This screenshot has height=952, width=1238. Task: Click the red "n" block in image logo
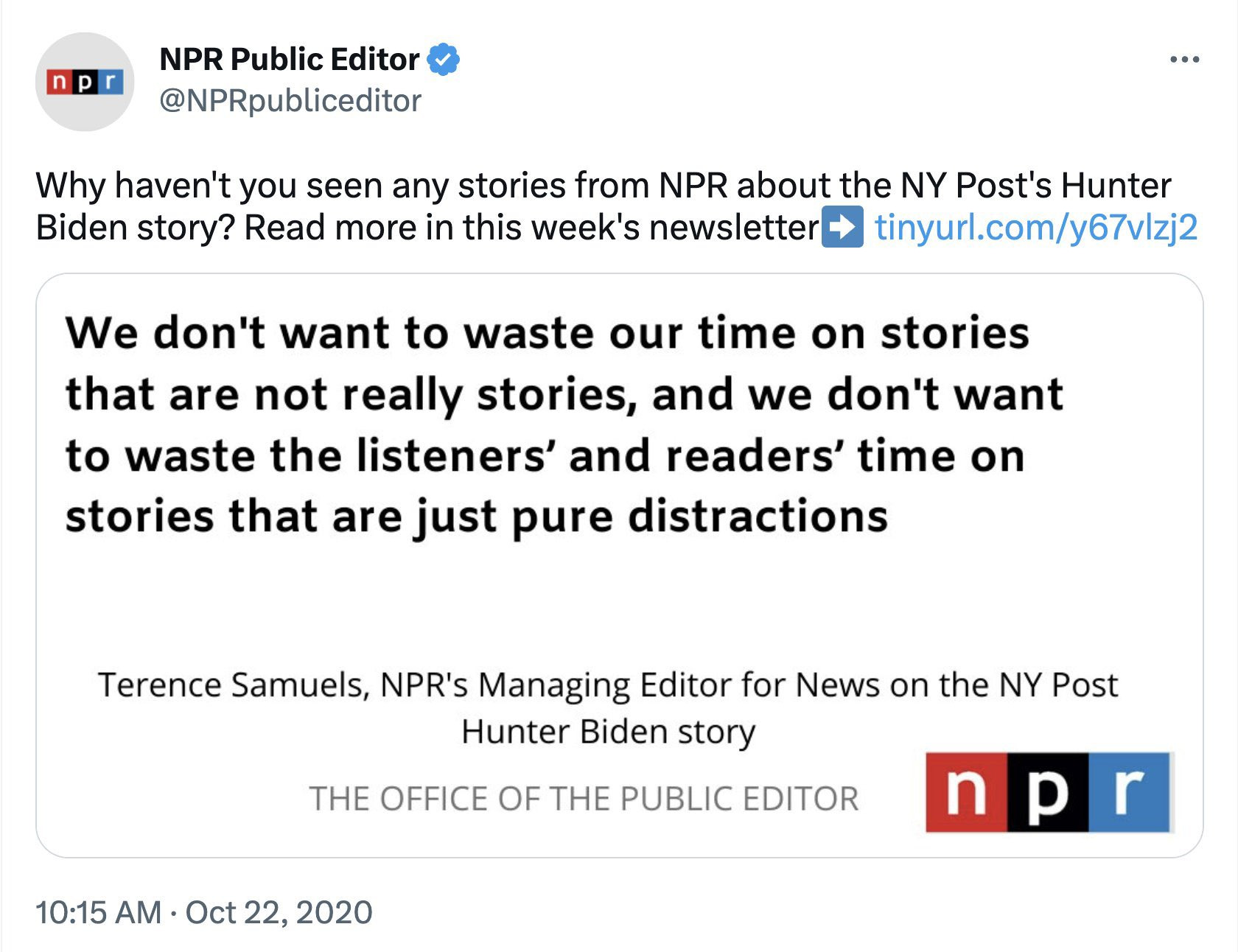[x=966, y=792]
